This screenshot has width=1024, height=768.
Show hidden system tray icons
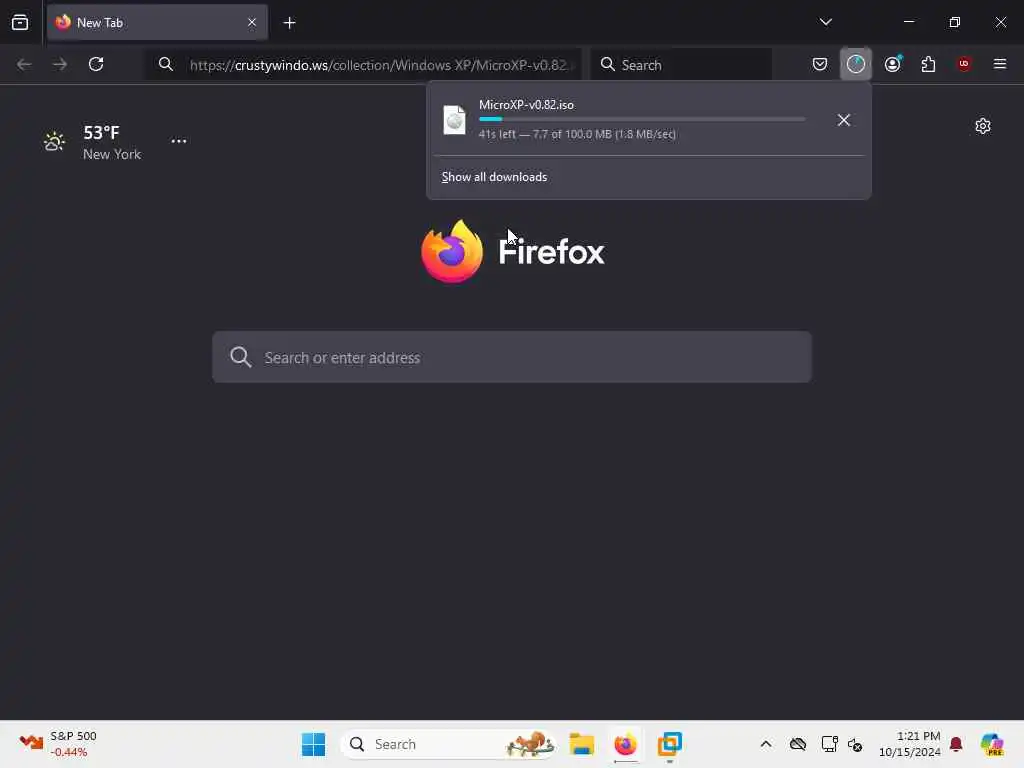(x=766, y=744)
